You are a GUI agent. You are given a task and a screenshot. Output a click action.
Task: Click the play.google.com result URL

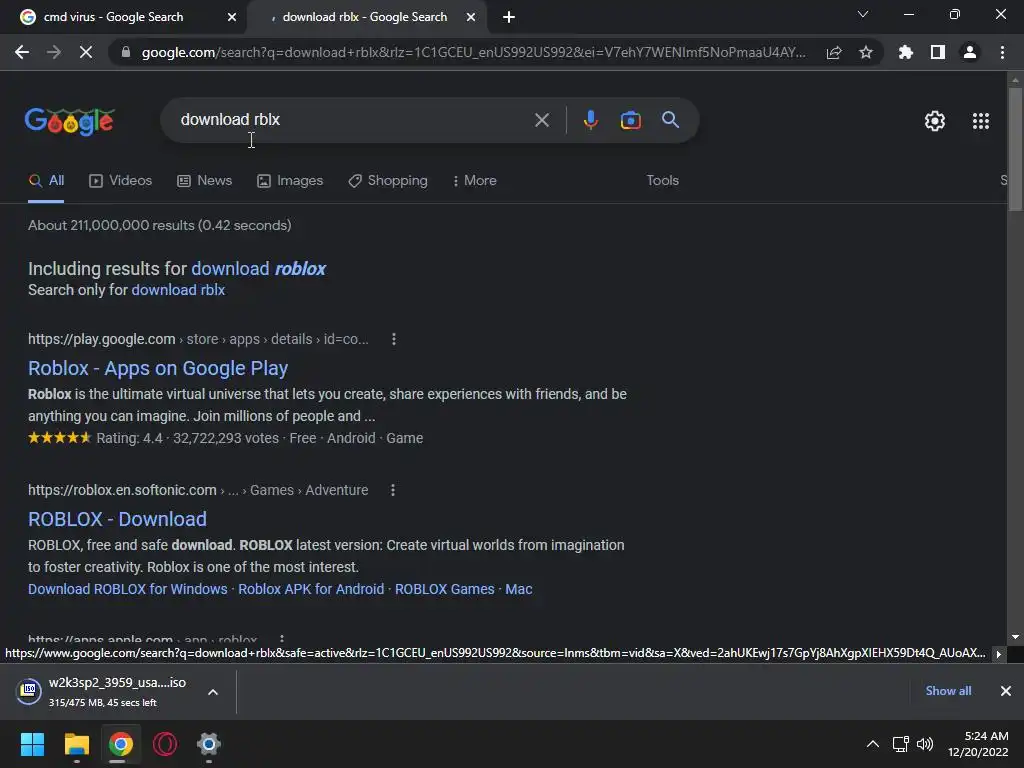(x=198, y=340)
